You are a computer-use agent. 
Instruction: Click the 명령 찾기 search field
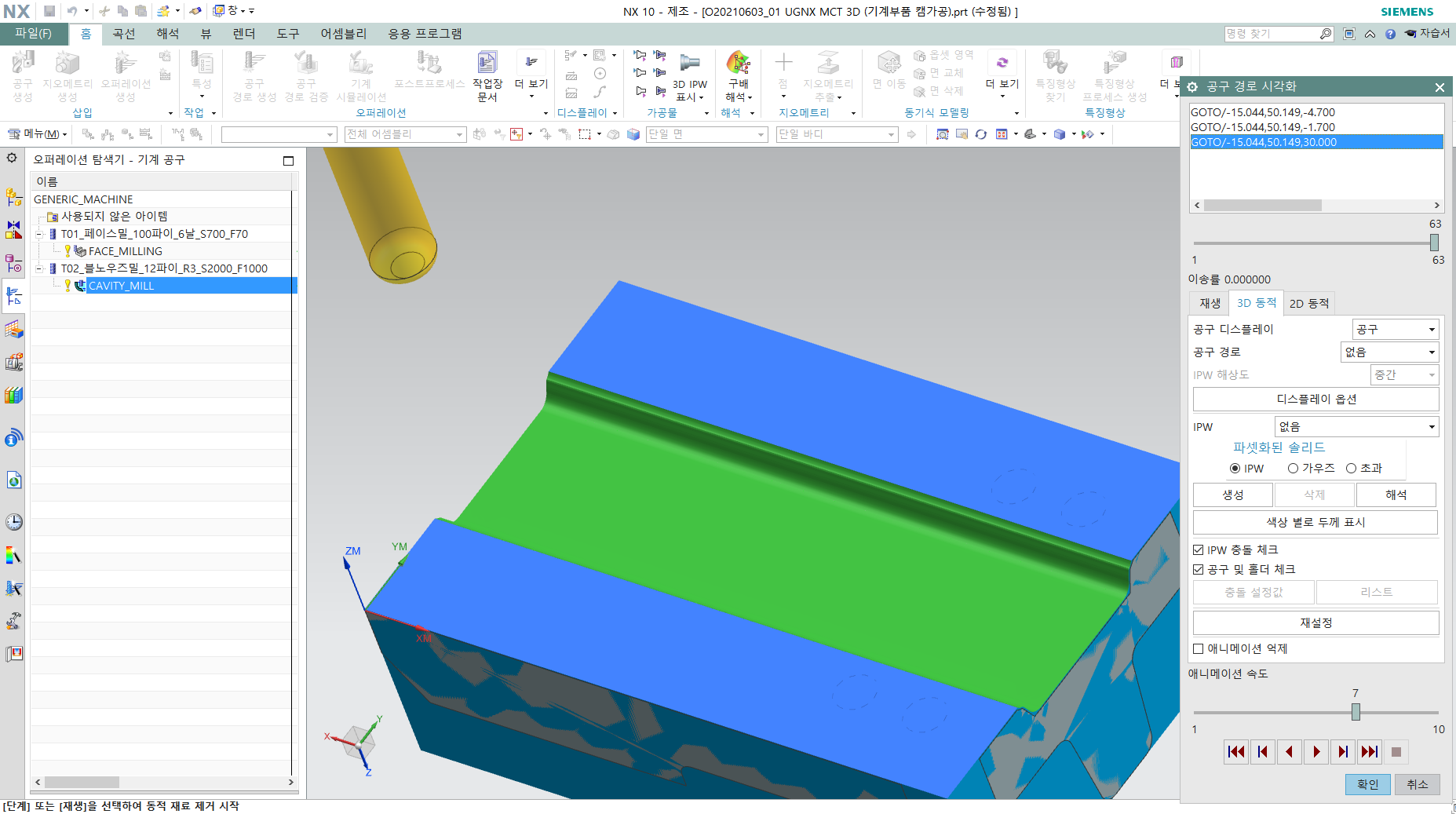[1272, 34]
